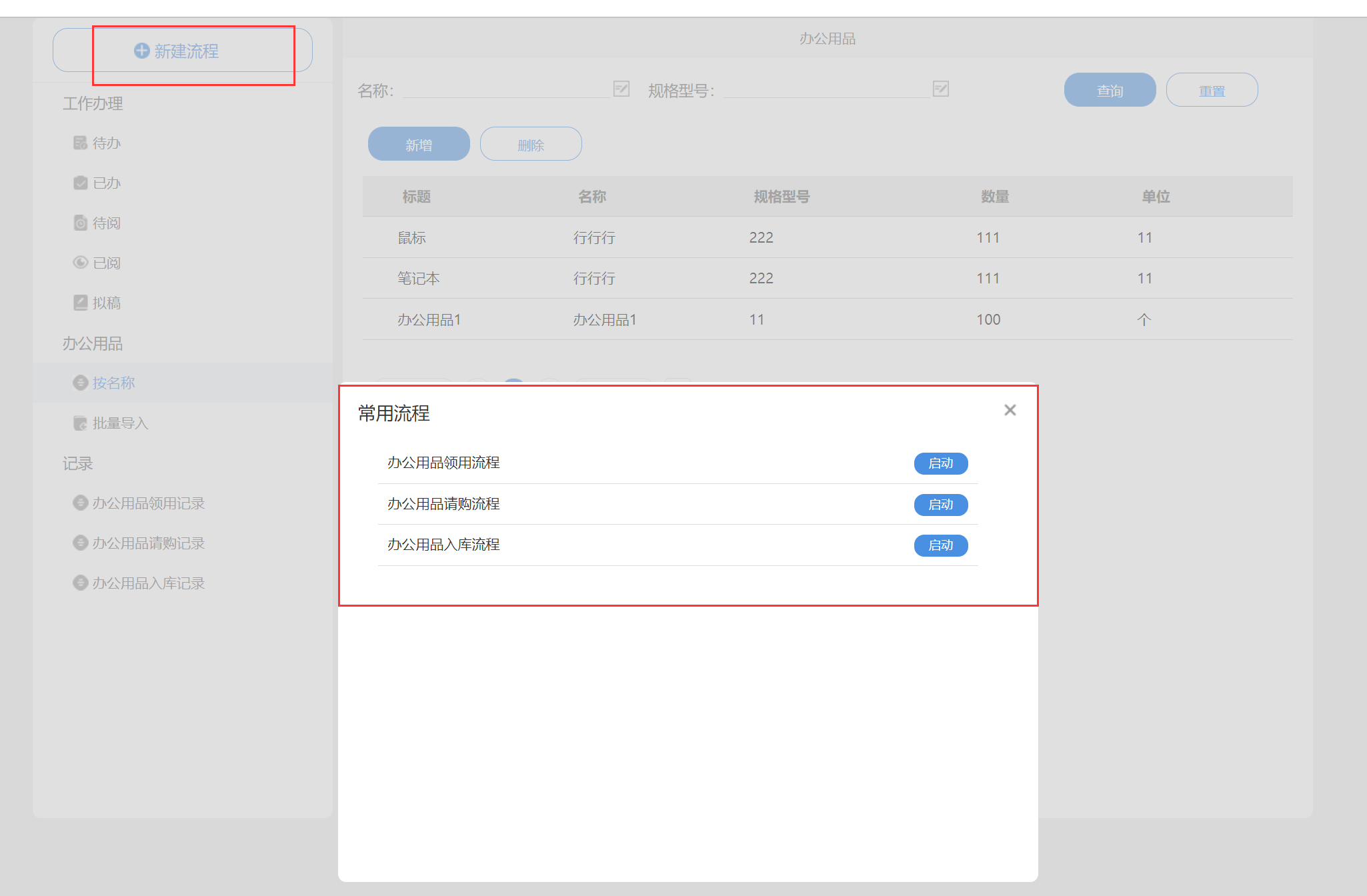The width and height of the screenshot is (1367, 896).
Task: Toggle the checkbox icon beside 名称 field
Action: tap(621, 89)
